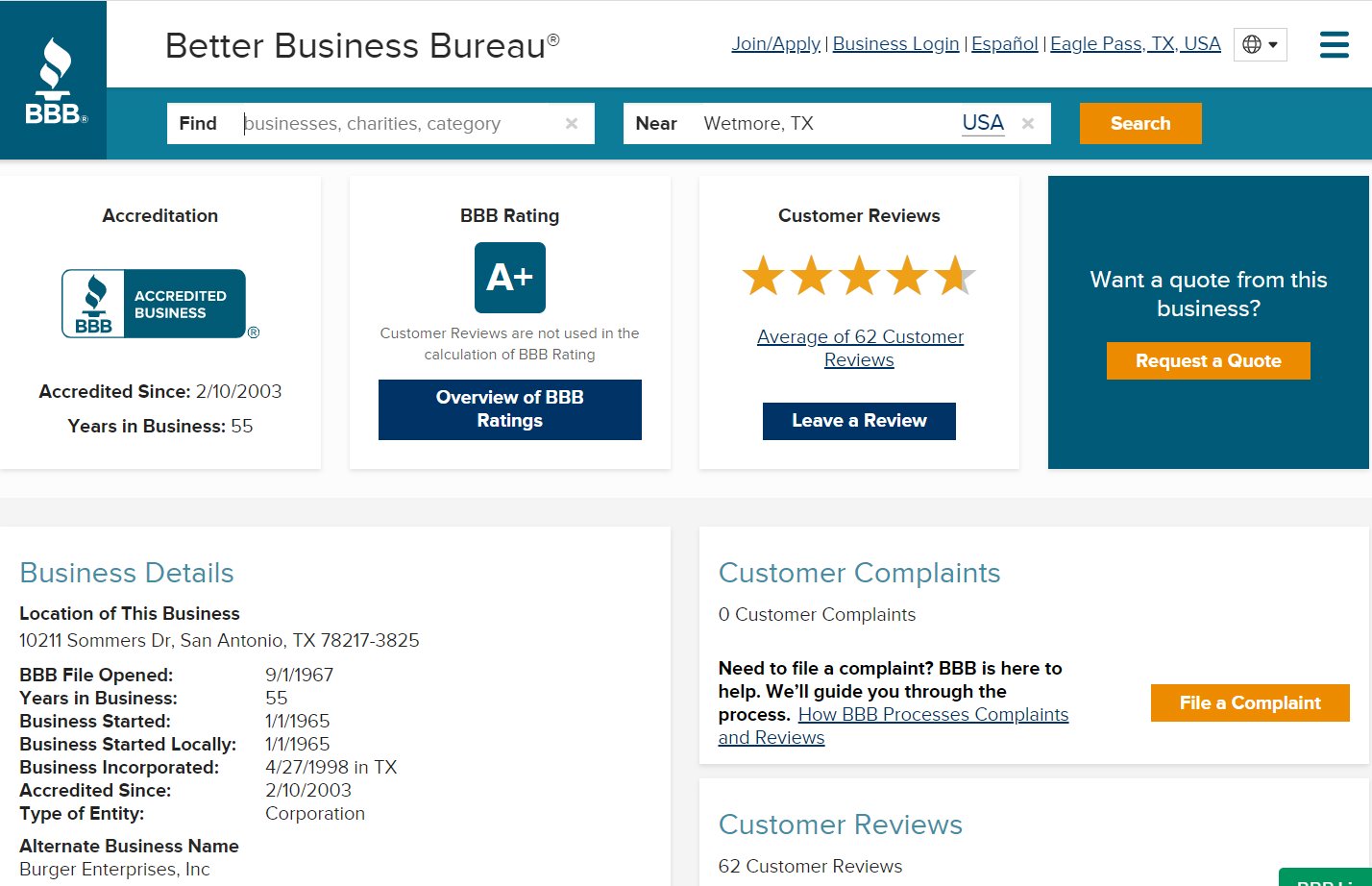This screenshot has width=1372, height=886.
Task: Open the globe language dropdown
Action: coord(1260,44)
